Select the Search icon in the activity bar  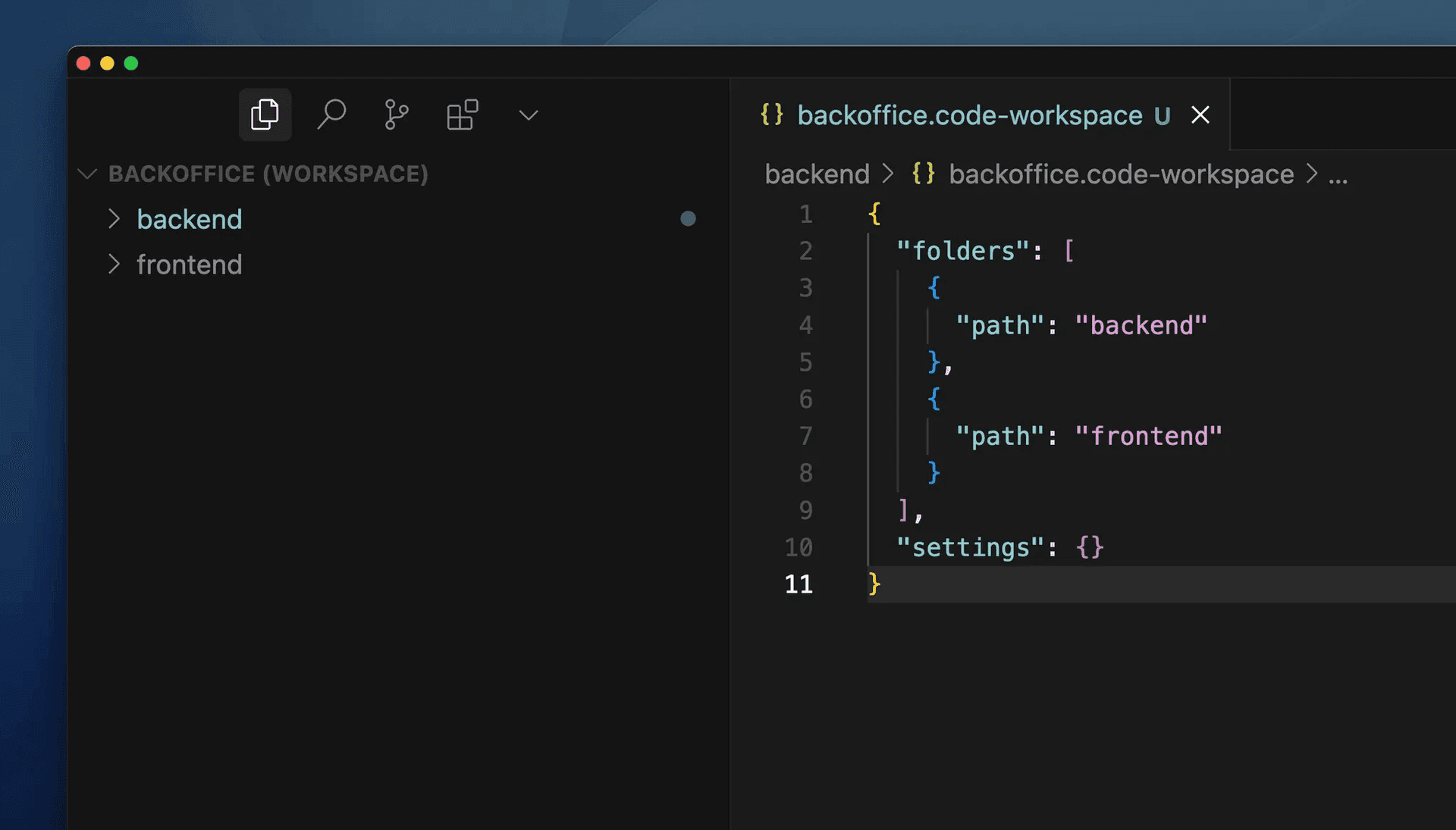click(331, 114)
